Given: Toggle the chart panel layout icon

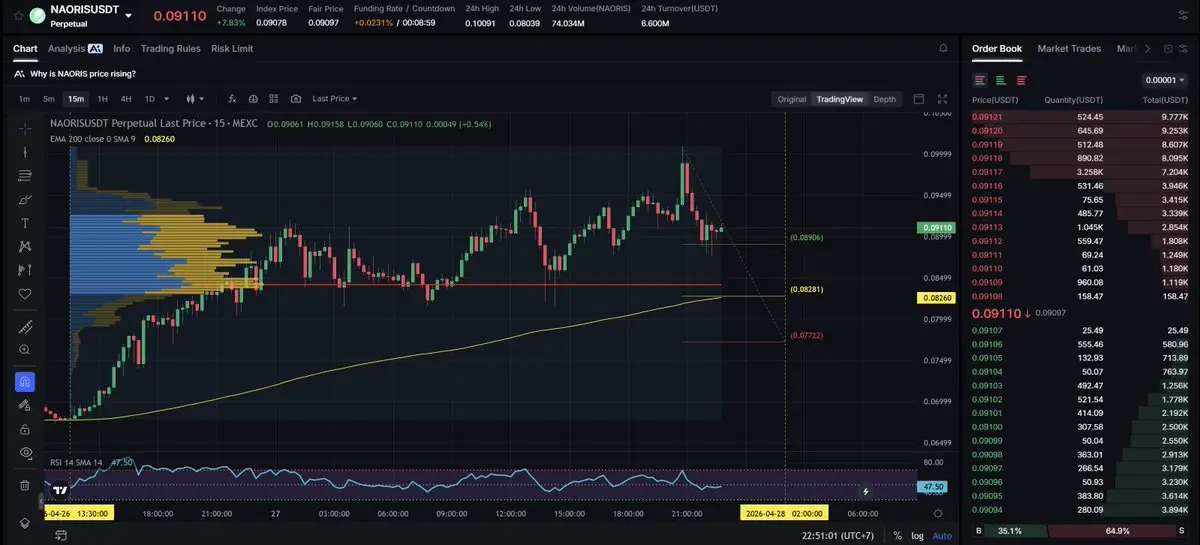Looking at the screenshot, I should [920, 99].
